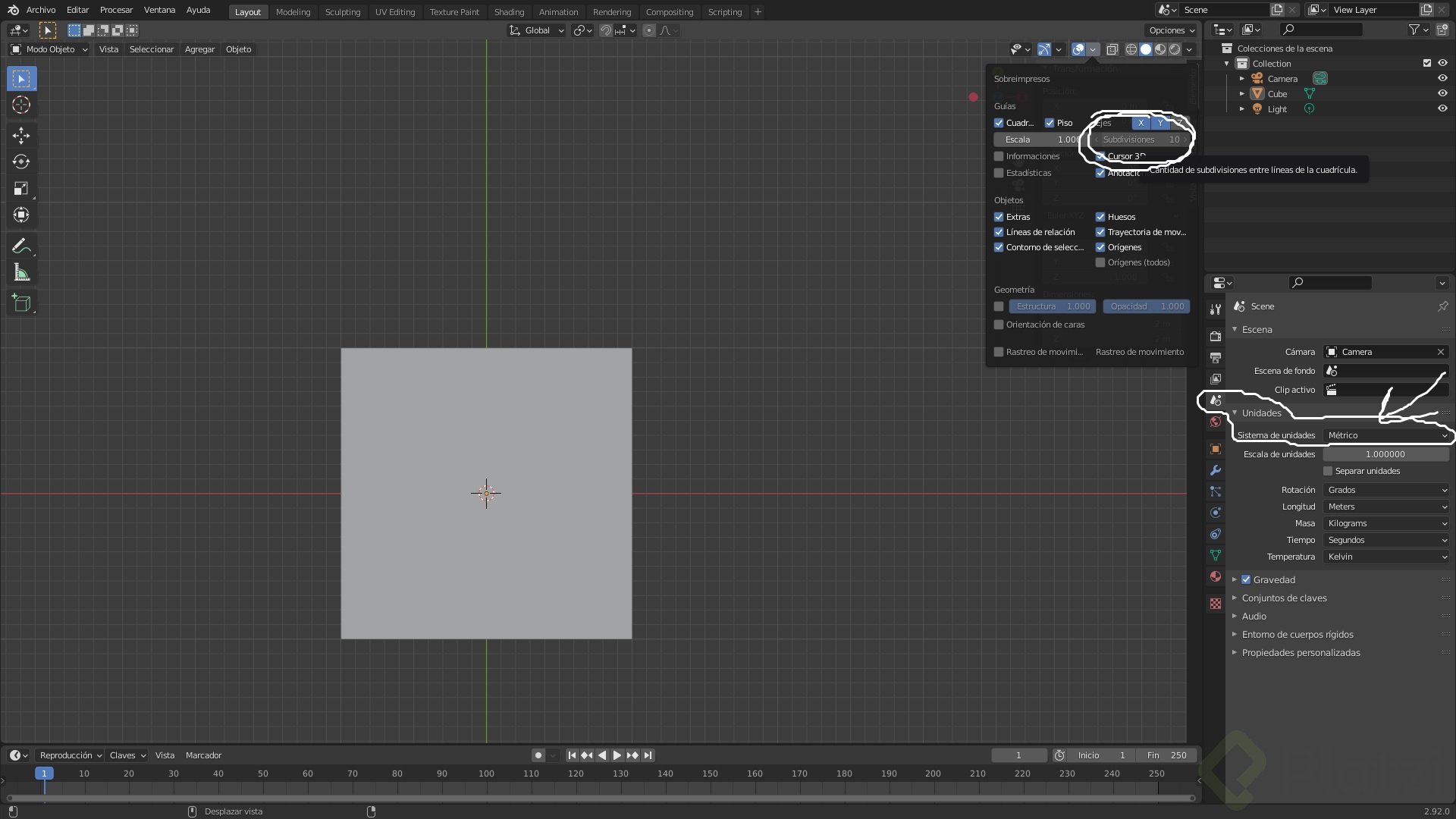This screenshot has height=819, width=1456.
Task: Open Modifier properties wrench tab
Action: 1216,470
